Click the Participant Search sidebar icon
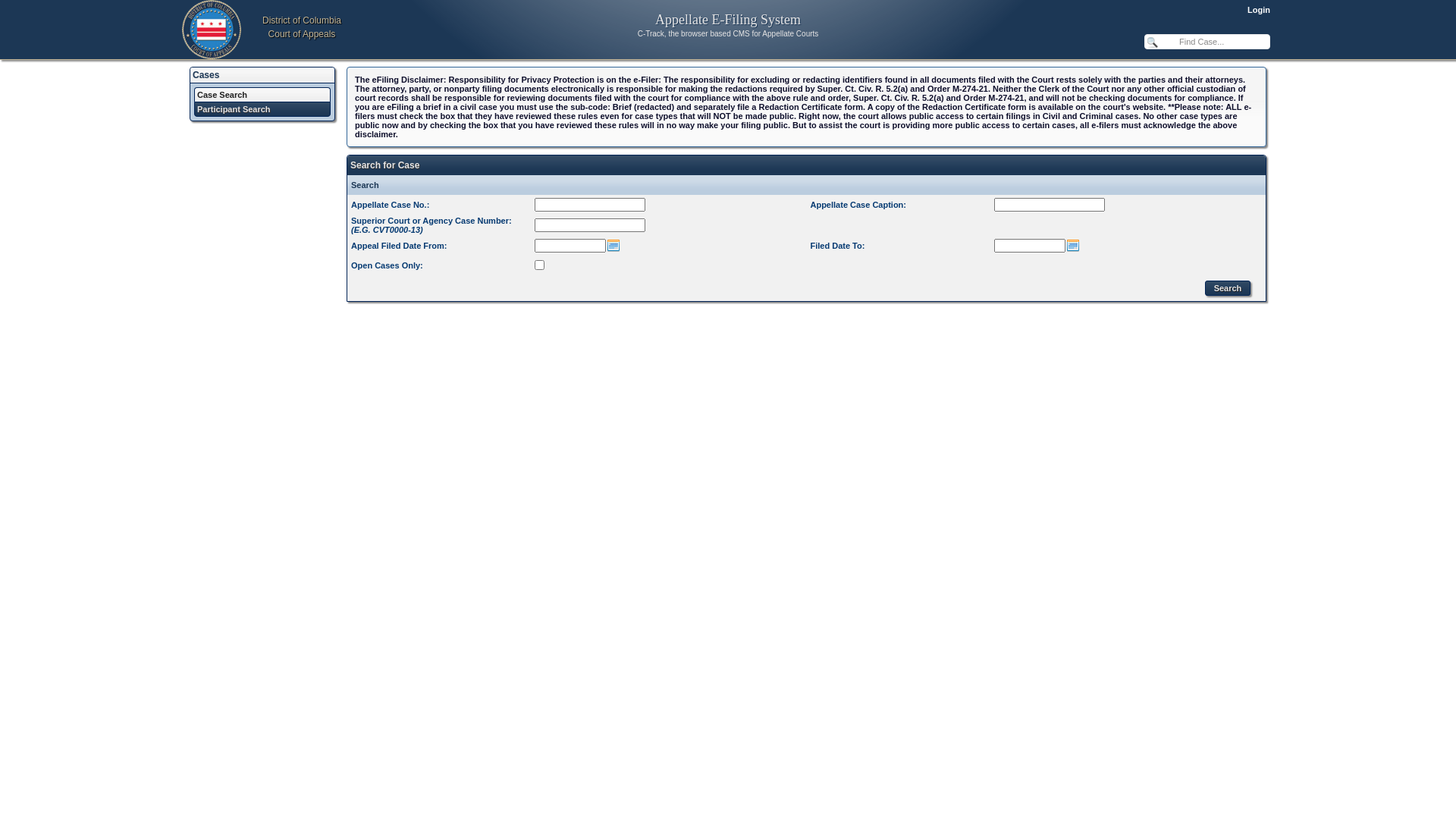This screenshot has height=819, width=1456. (x=261, y=109)
